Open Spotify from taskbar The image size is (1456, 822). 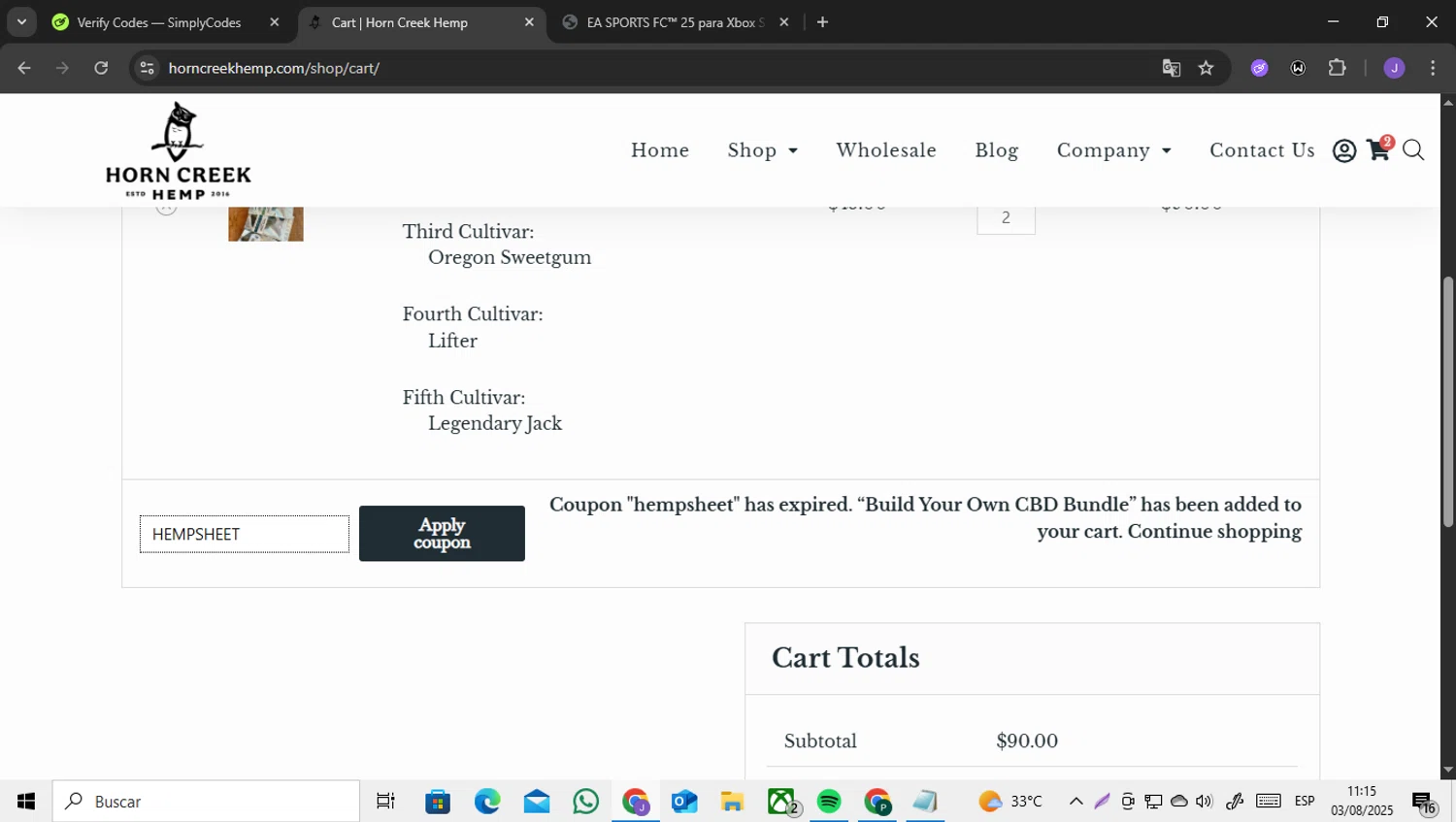tap(829, 802)
